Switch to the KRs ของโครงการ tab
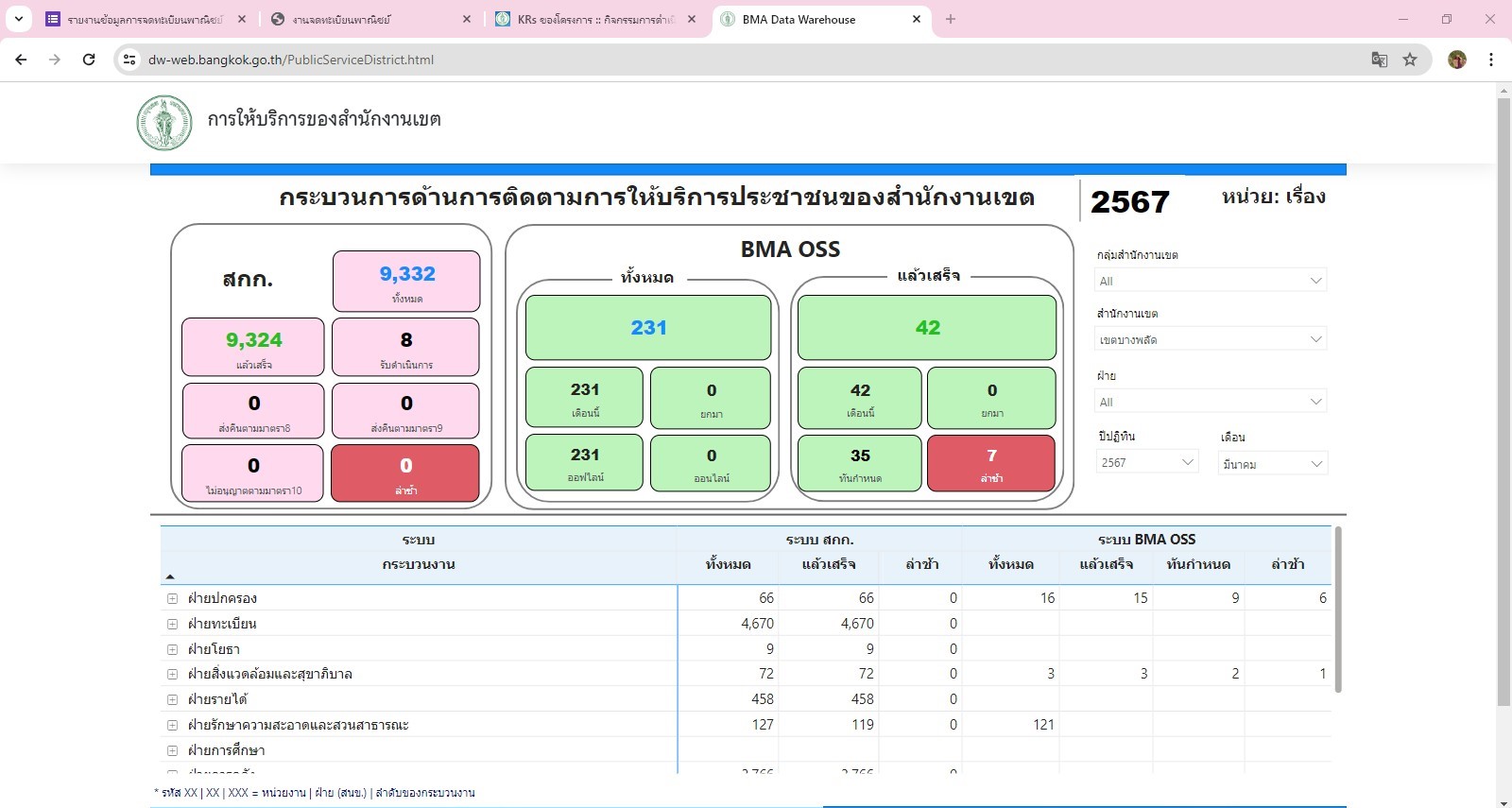The image size is (1512, 808). pyautogui.click(x=595, y=19)
